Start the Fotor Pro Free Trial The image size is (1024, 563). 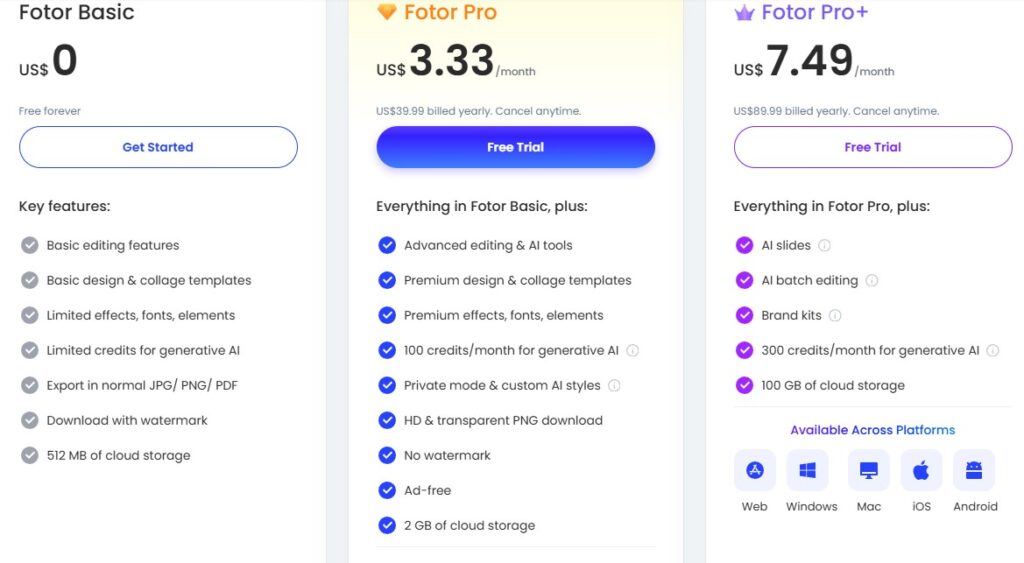515,147
